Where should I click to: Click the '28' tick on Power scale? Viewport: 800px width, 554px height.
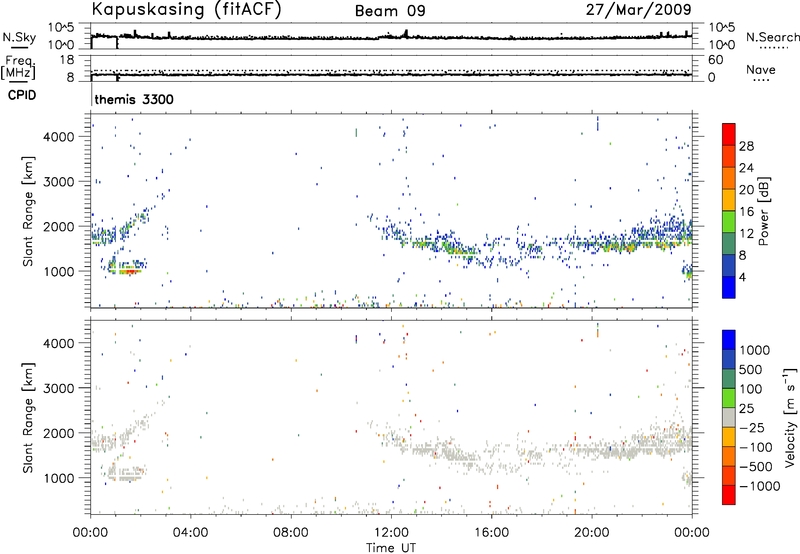pos(746,146)
